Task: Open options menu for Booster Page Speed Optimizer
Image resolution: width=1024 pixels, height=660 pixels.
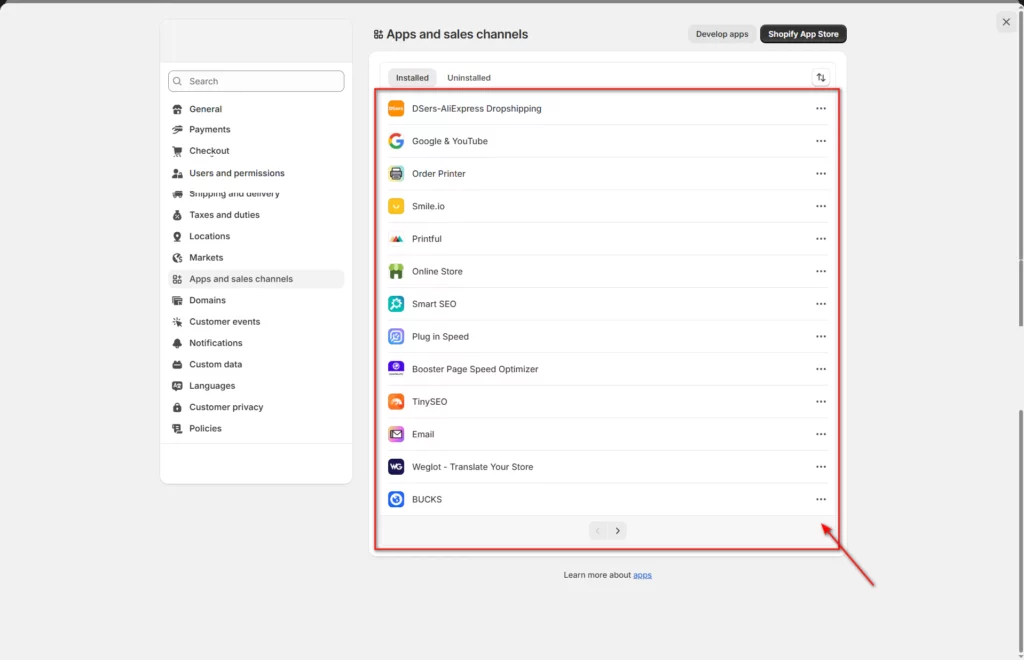Action: [821, 369]
